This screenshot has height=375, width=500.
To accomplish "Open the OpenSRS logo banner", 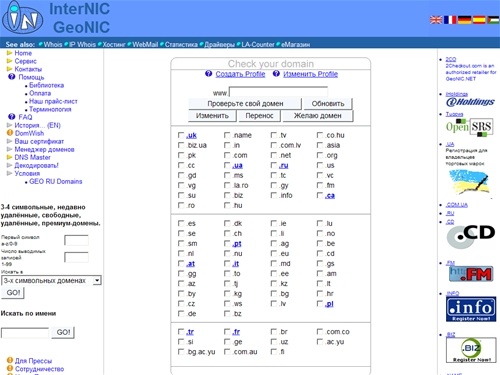I will click(470, 127).
